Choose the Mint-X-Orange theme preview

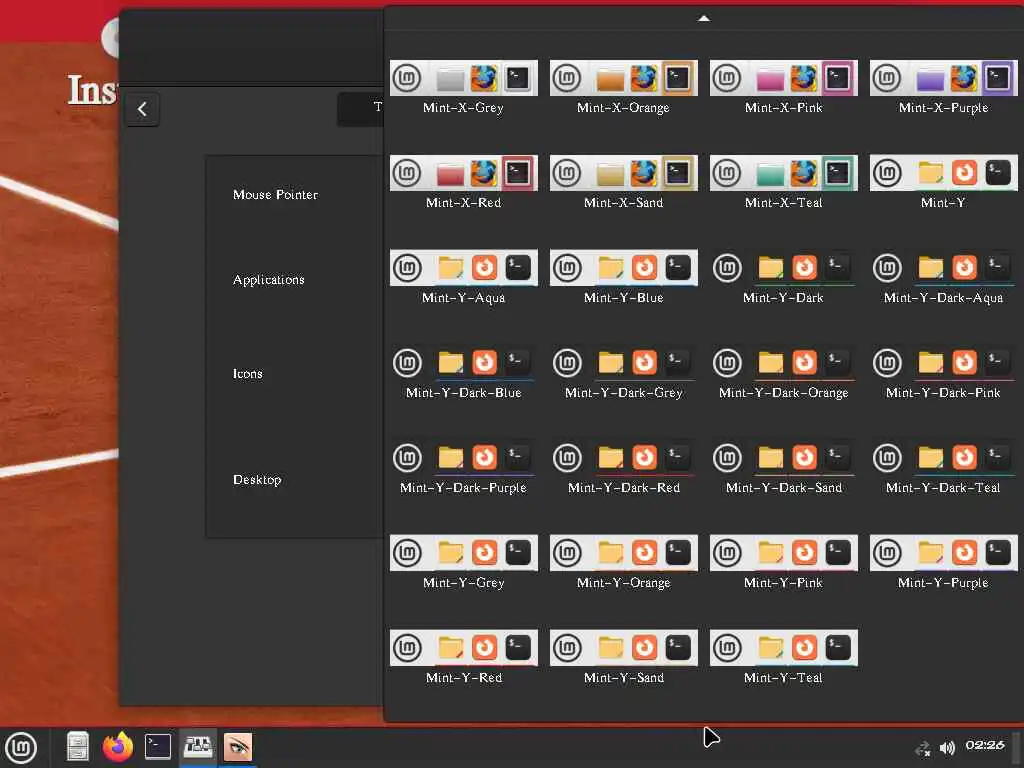[x=624, y=78]
